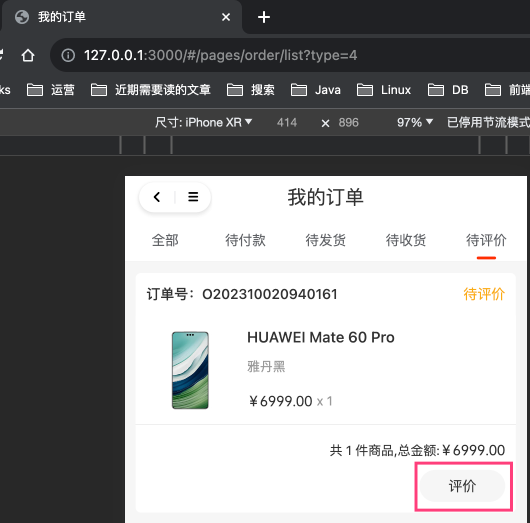This screenshot has height=523, width=530.
Task: Open the HUAWEI Mate 60 Pro product image
Action: tap(190, 370)
